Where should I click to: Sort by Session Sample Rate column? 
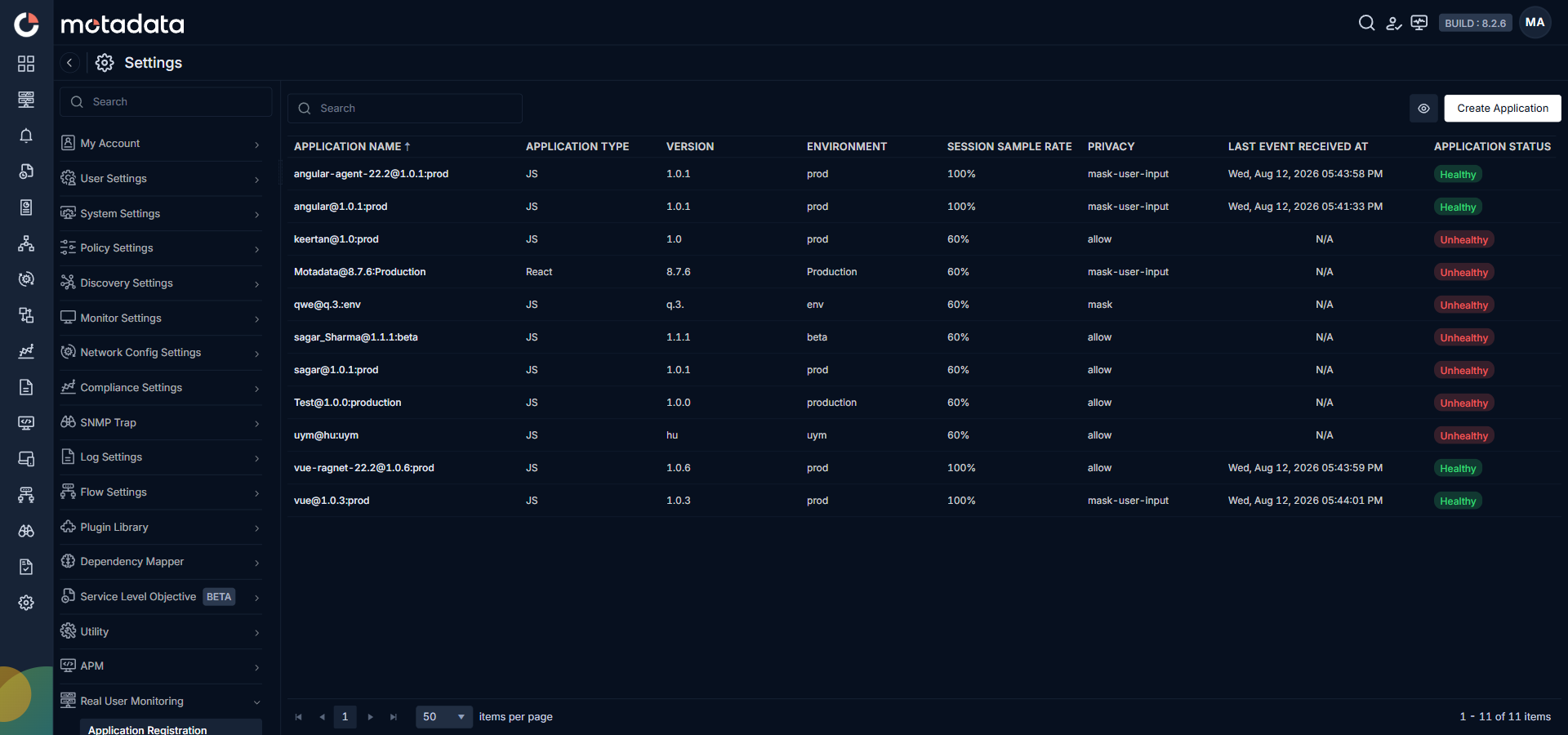[1009, 146]
